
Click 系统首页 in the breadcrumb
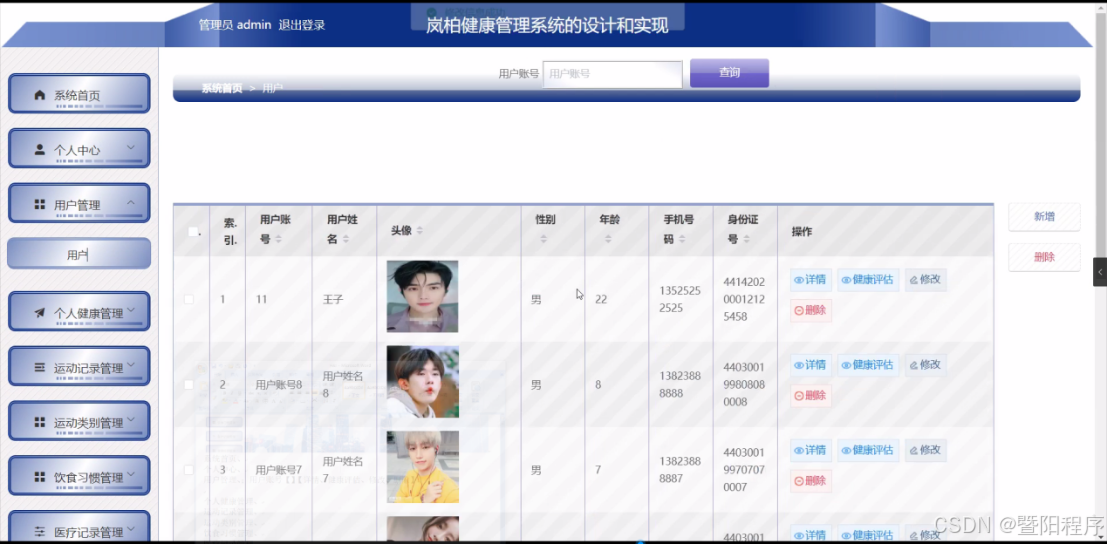tap(222, 88)
